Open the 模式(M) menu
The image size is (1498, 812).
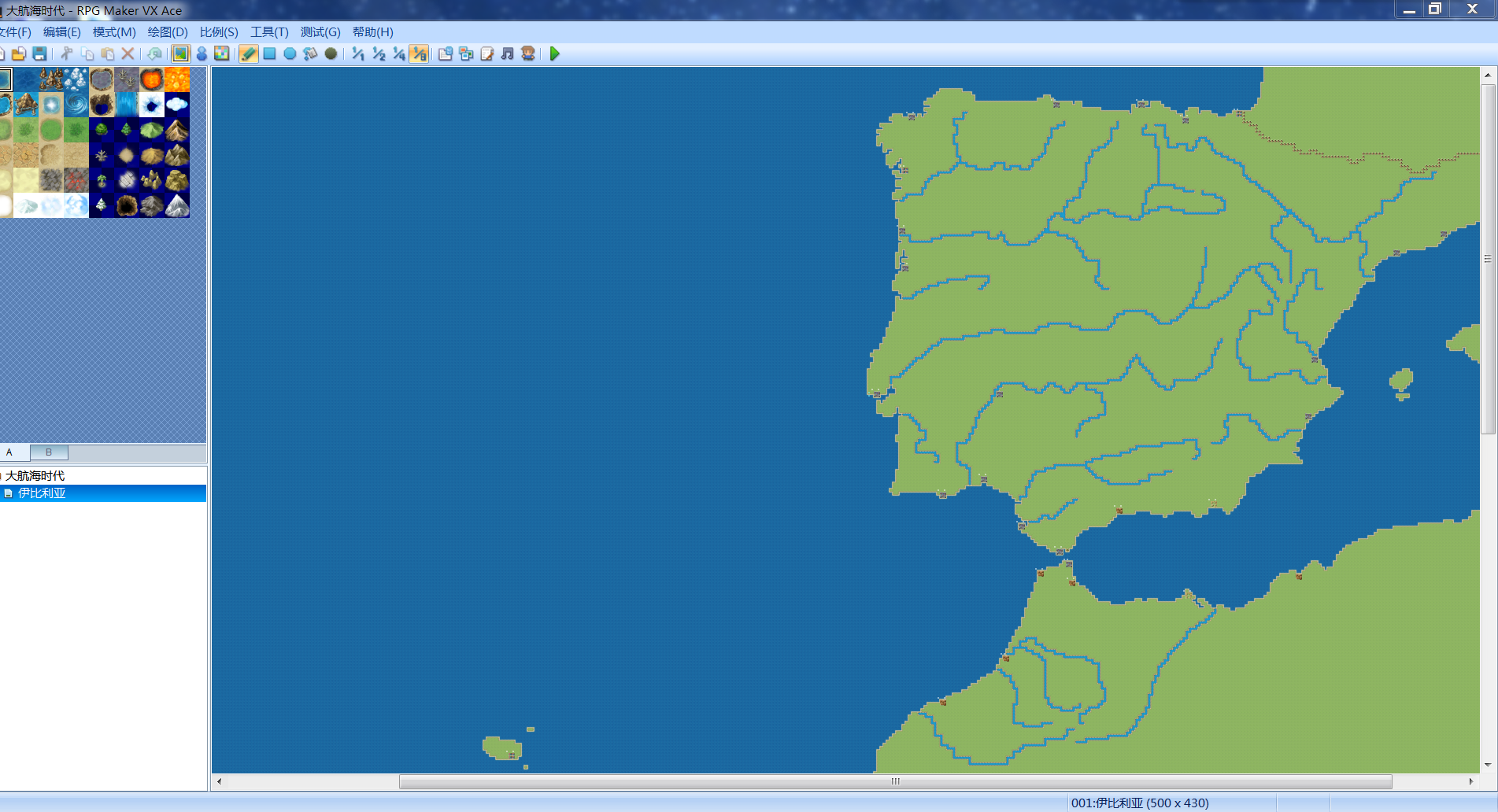(114, 32)
